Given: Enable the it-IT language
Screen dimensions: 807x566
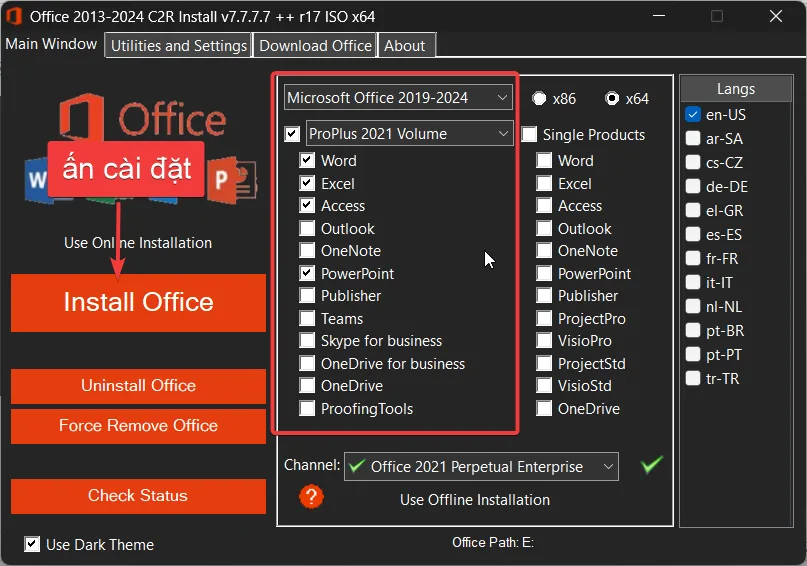Looking at the screenshot, I should pos(693,282).
